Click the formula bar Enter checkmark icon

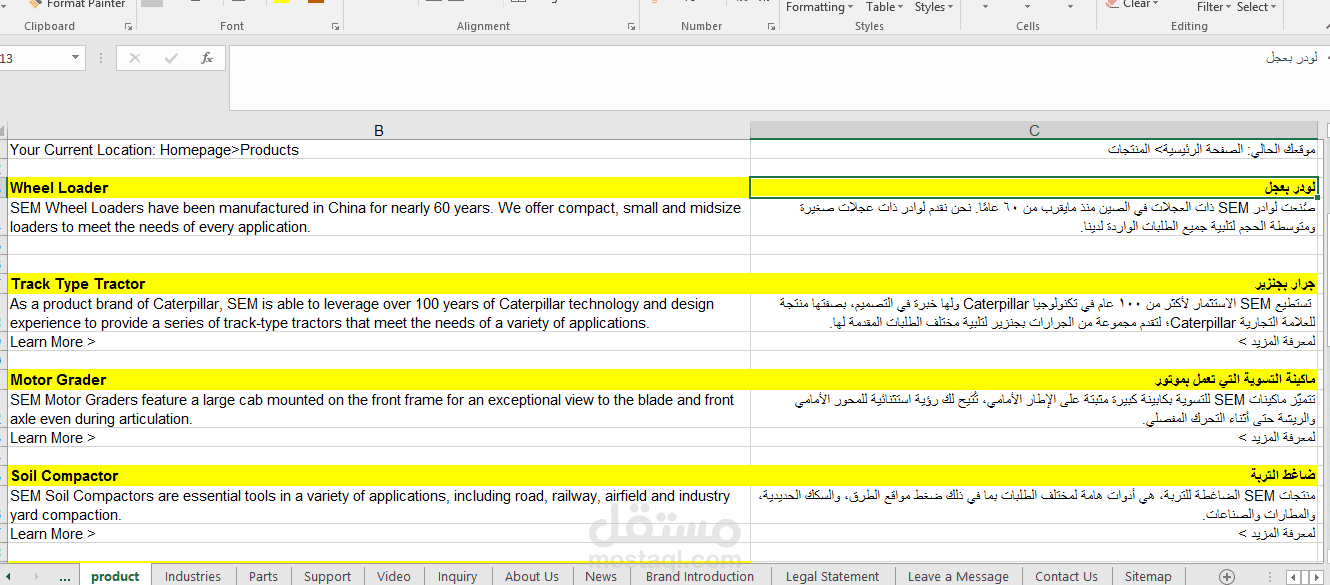coord(171,58)
